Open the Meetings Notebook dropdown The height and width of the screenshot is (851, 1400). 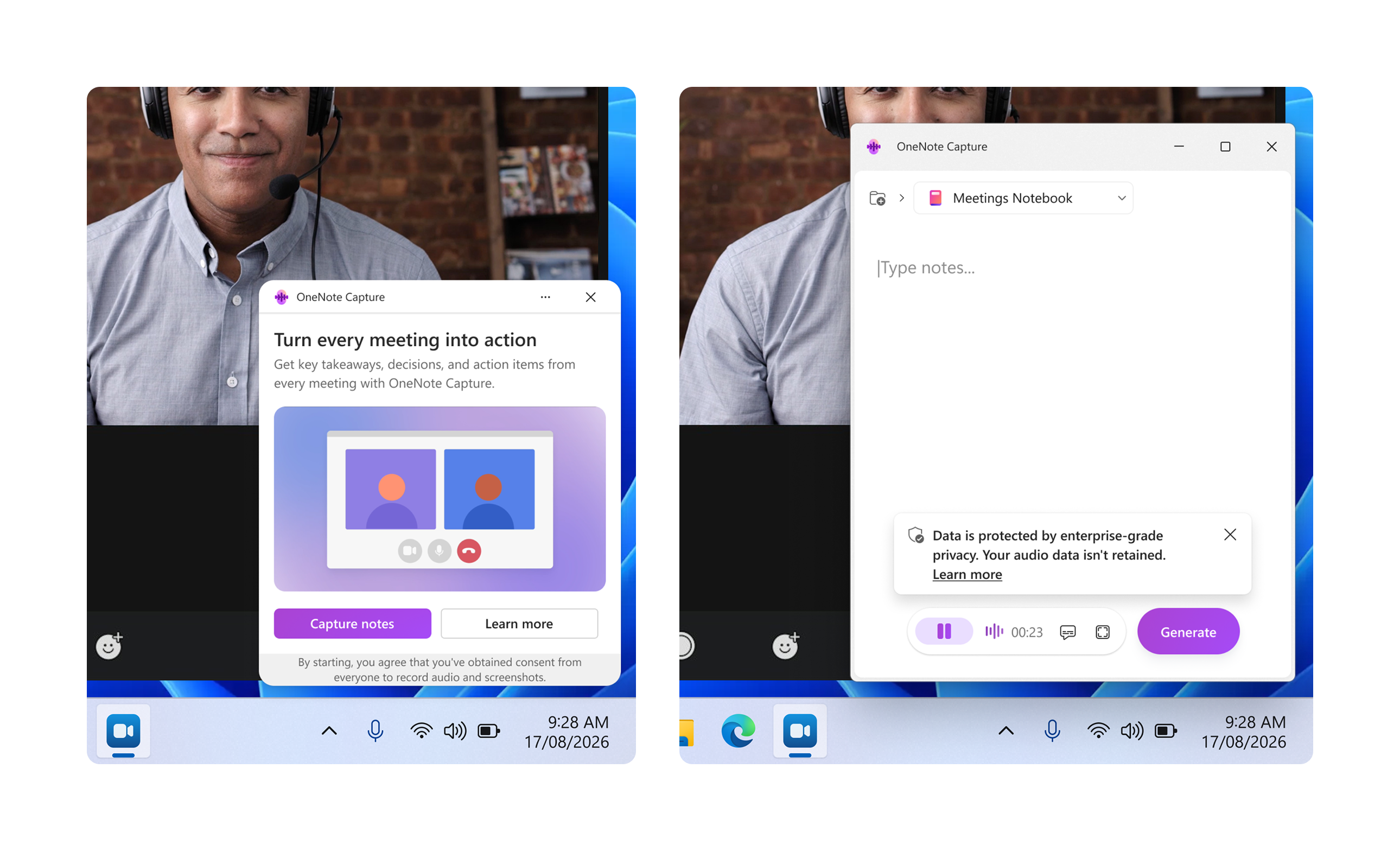1023,198
